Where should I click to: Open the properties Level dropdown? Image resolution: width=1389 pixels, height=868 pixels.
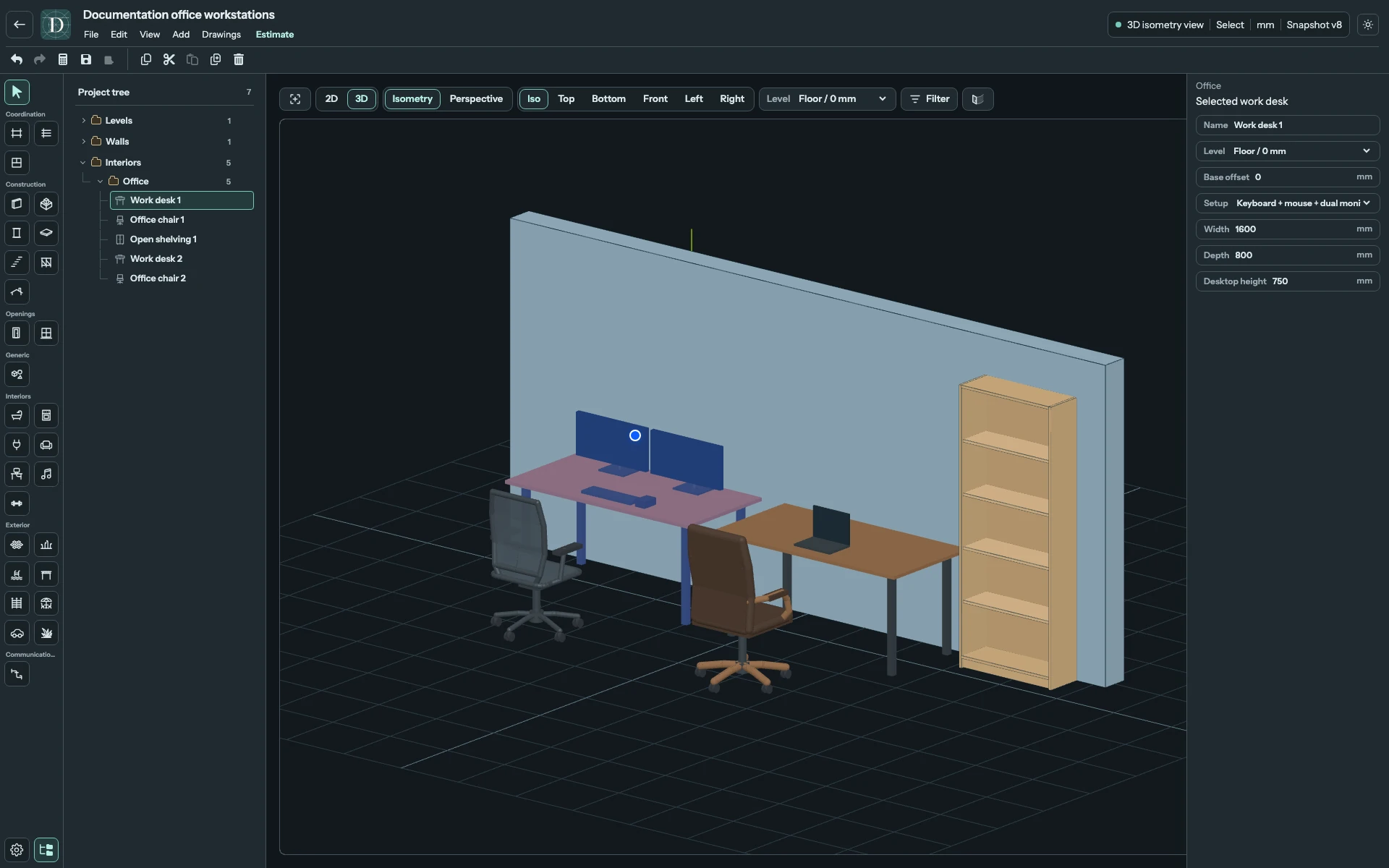[1288, 151]
